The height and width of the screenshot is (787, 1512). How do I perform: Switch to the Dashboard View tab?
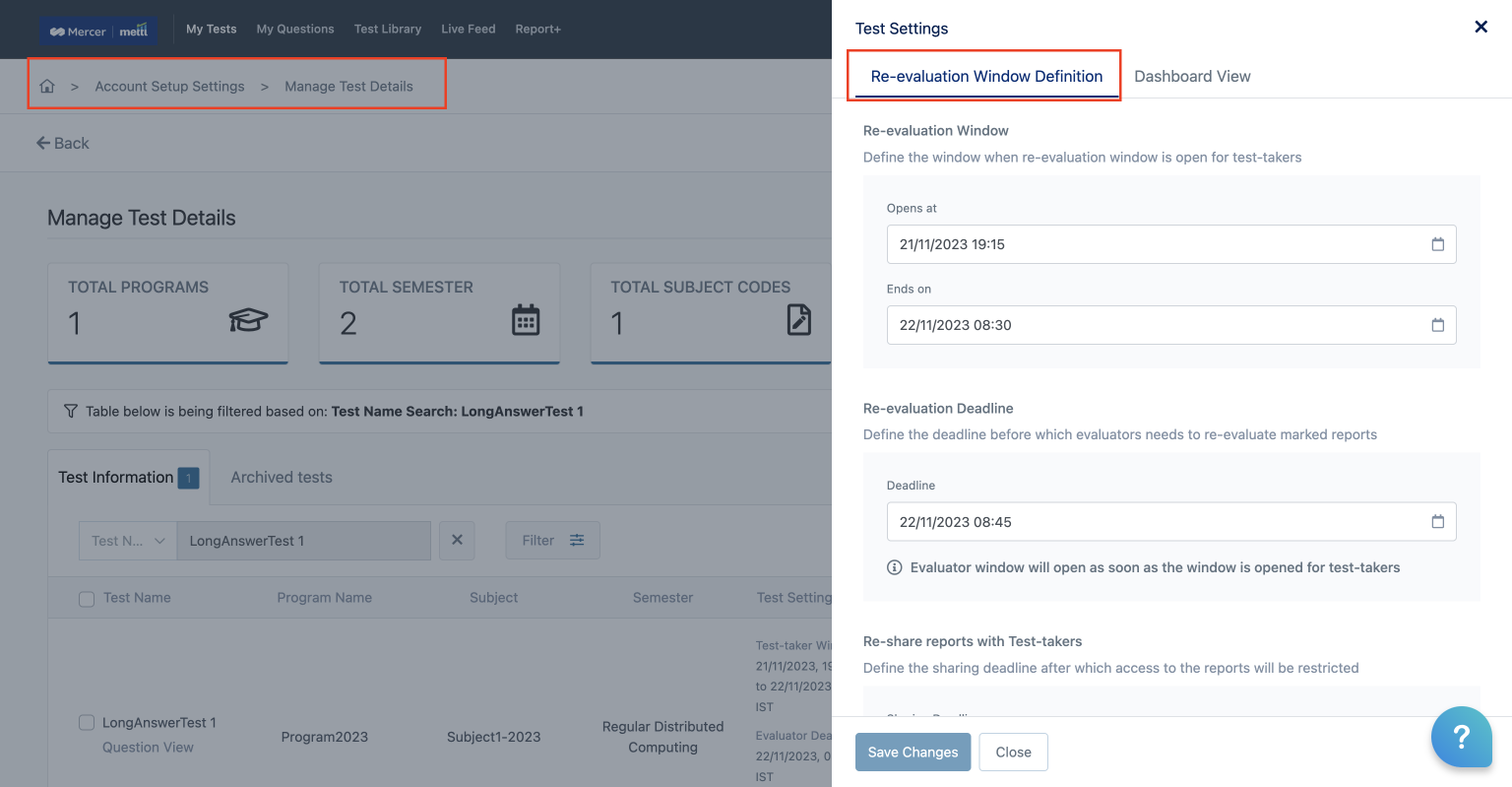click(1192, 77)
